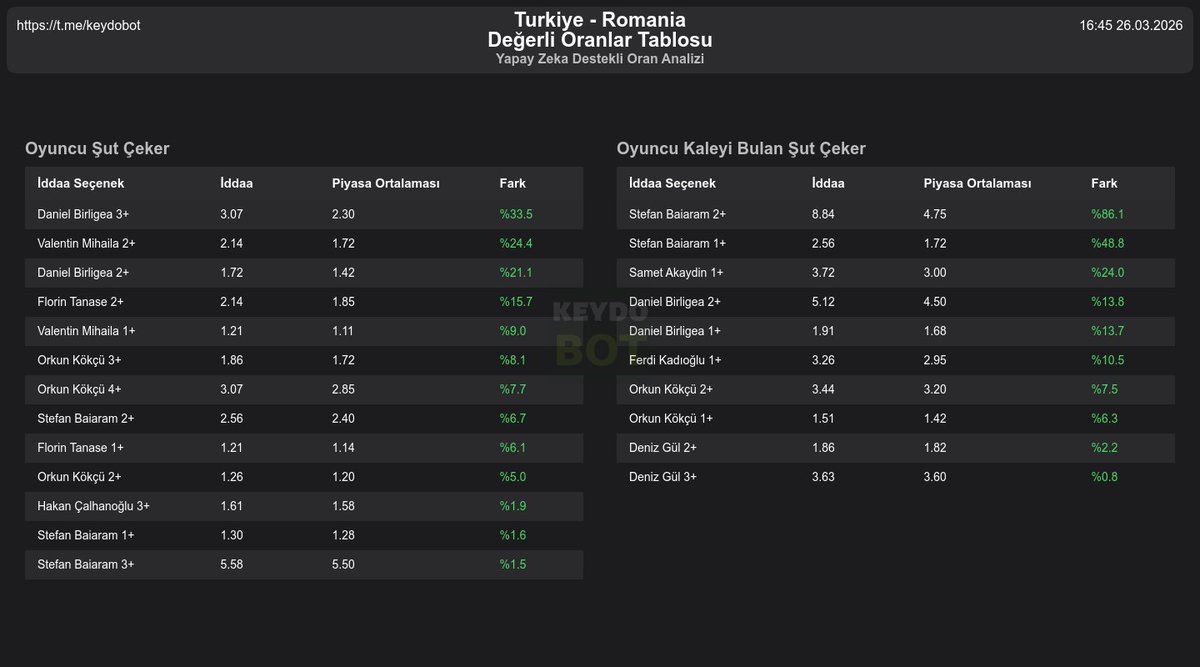Click the %10.5 Fark value
Image resolution: width=1200 pixels, height=667 pixels.
(x=1108, y=360)
